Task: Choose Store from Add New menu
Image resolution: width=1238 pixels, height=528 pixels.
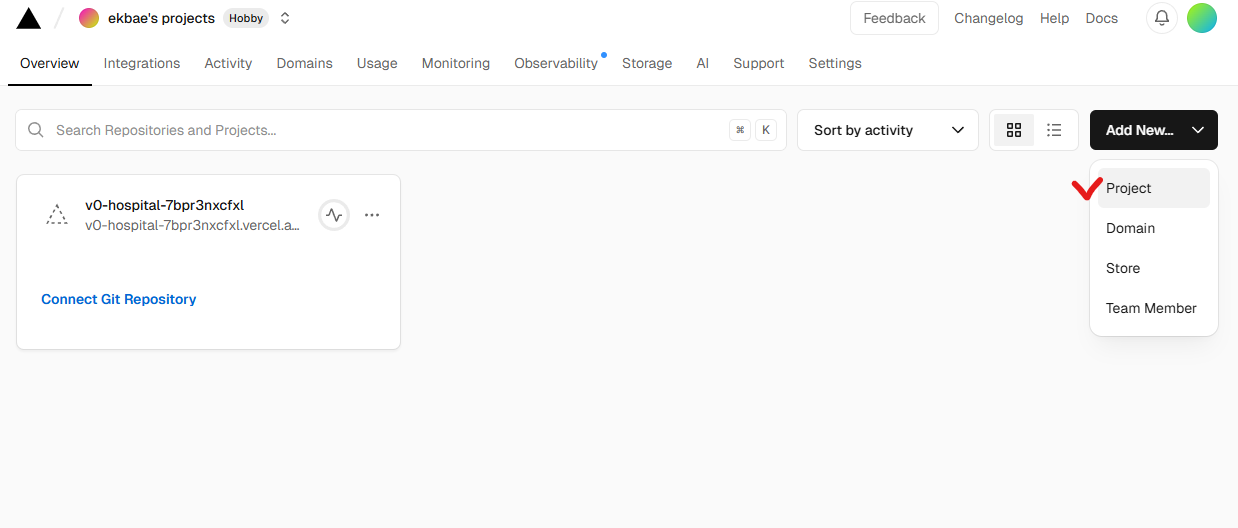Action: pos(1154,268)
